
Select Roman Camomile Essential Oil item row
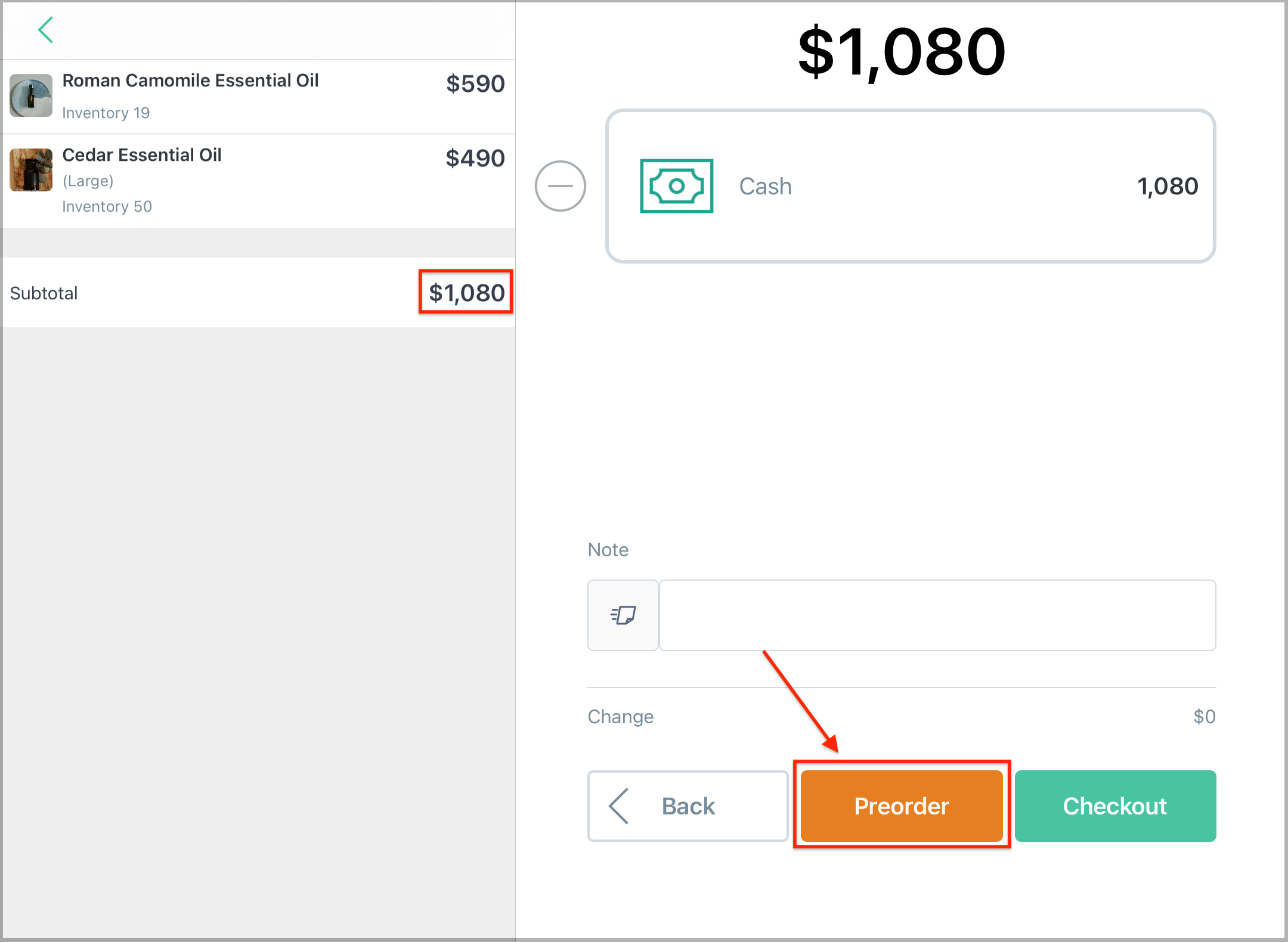[x=259, y=97]
